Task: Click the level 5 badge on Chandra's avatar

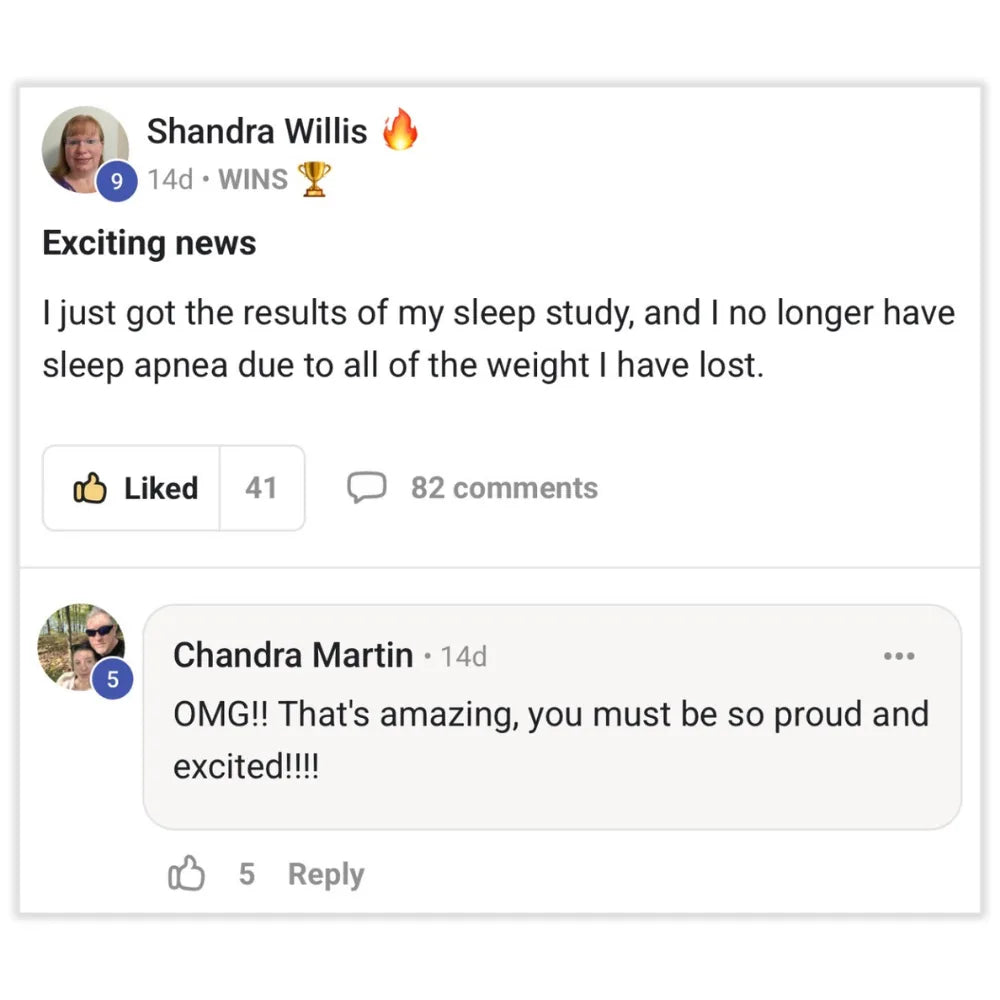Action: tap(112, 680)
